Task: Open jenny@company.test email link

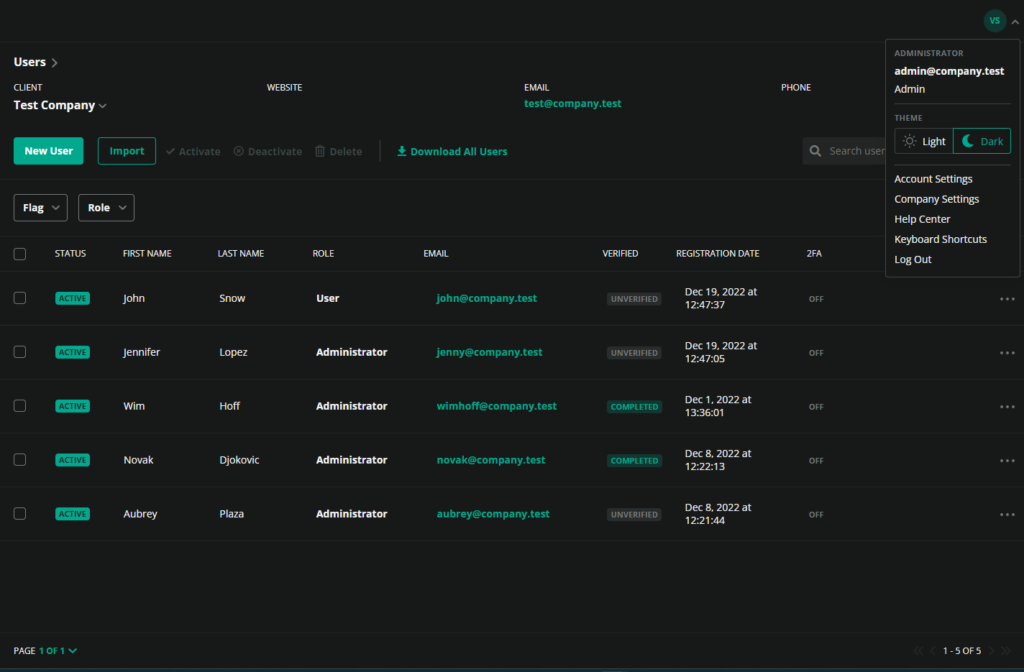Action: tap(489, 352)
